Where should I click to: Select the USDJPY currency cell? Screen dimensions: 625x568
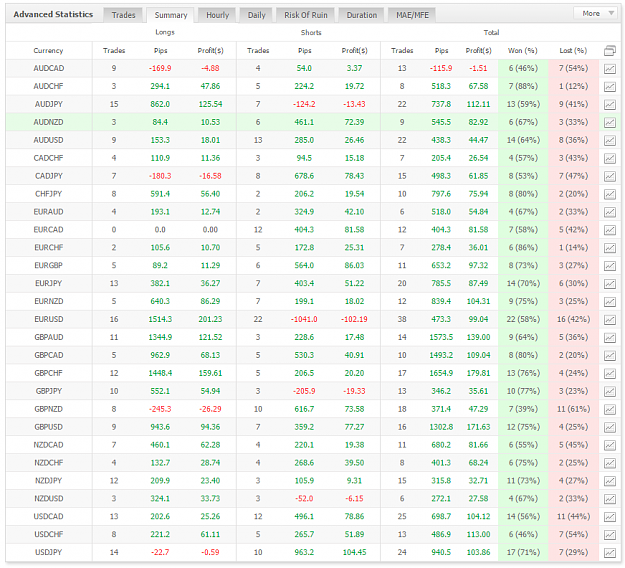[49, 552]
